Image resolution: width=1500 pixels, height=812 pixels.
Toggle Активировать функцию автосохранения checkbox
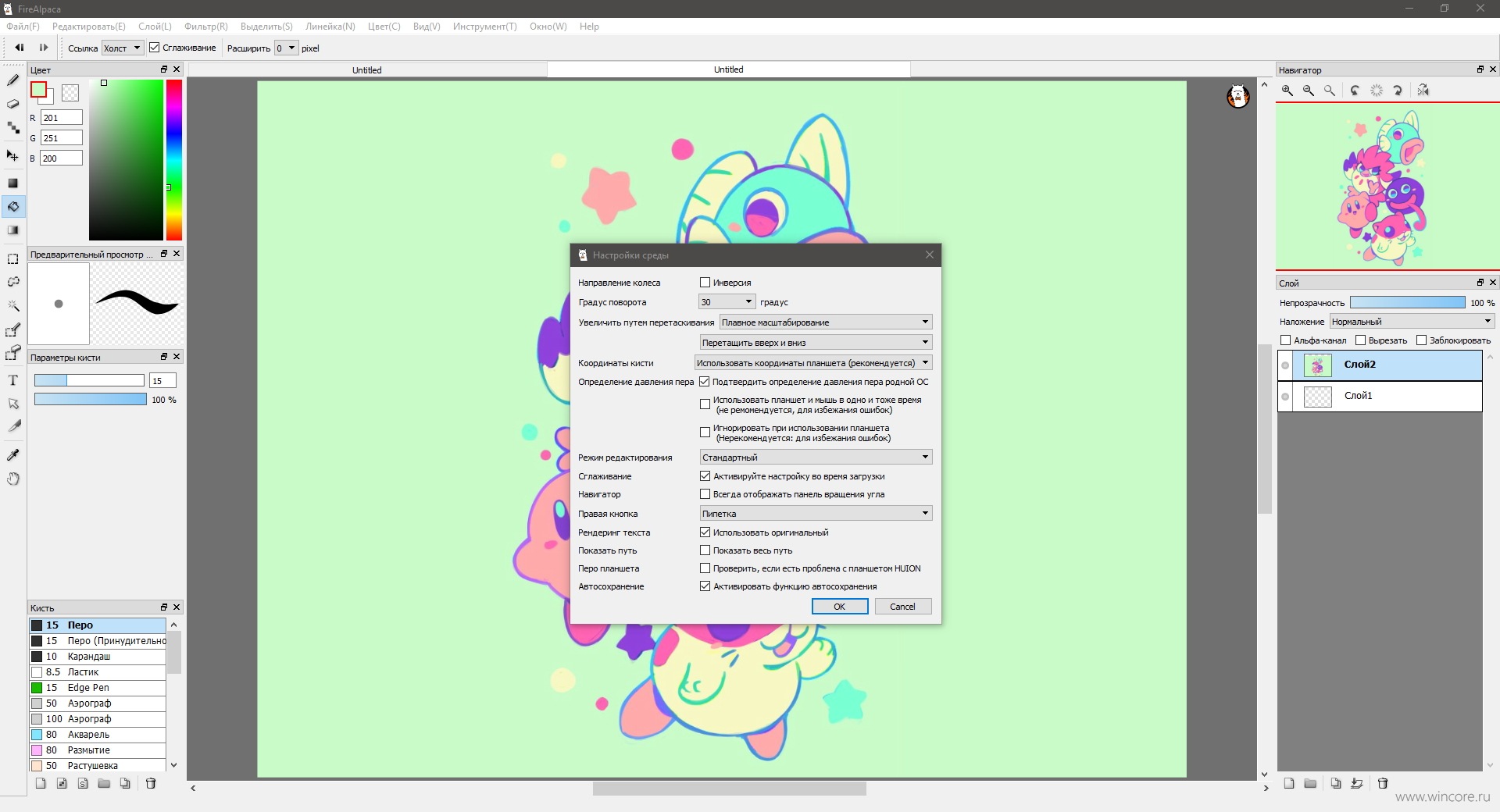[x=705, y=586]
